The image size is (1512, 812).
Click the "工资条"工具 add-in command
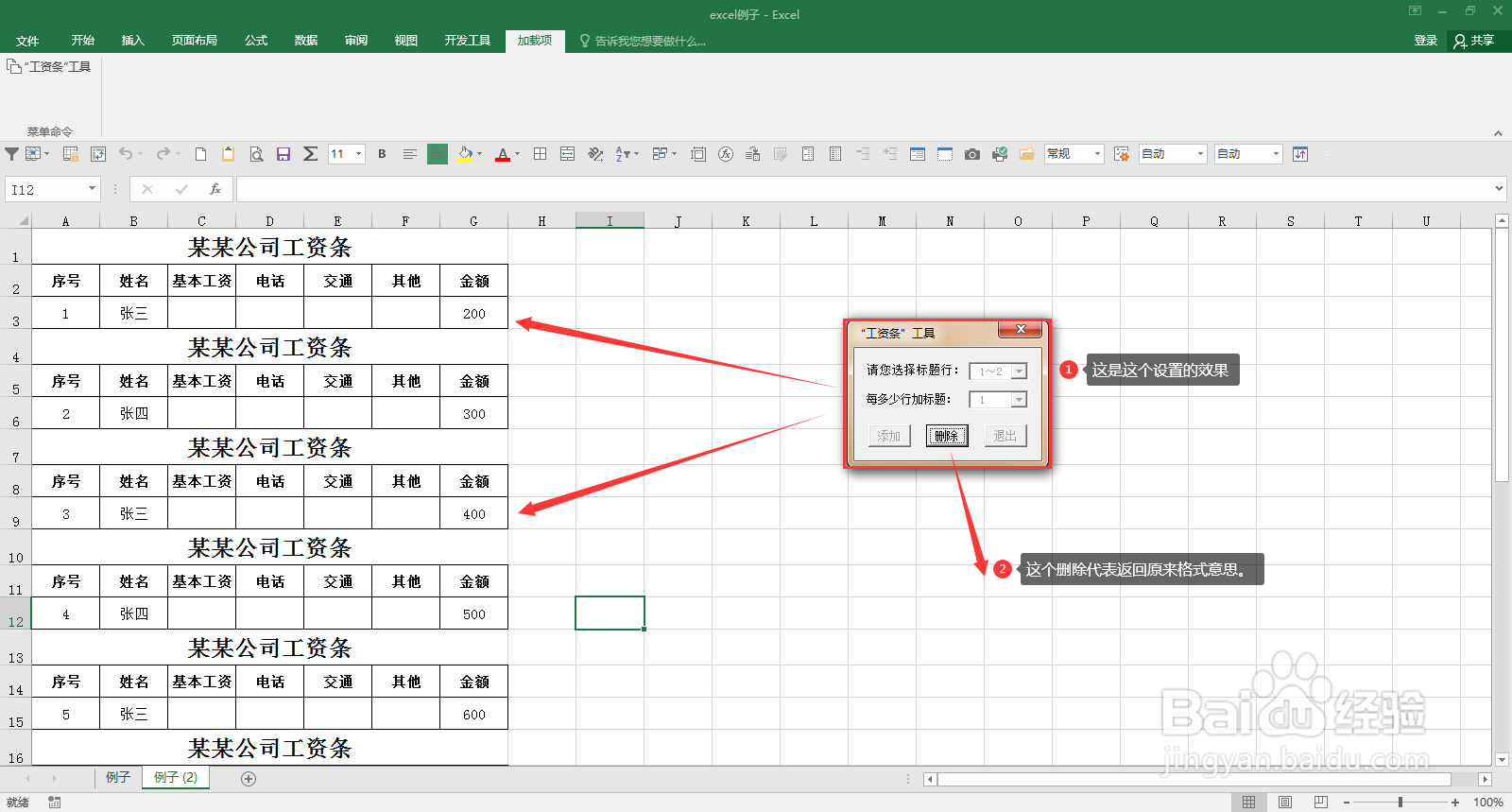coord(49,66)
